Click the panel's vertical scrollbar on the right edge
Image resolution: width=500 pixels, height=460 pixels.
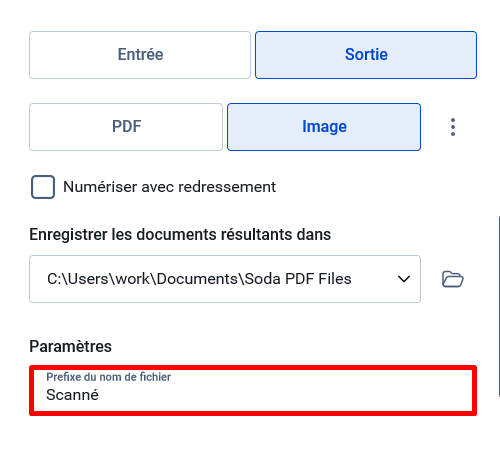click(499, 306)
